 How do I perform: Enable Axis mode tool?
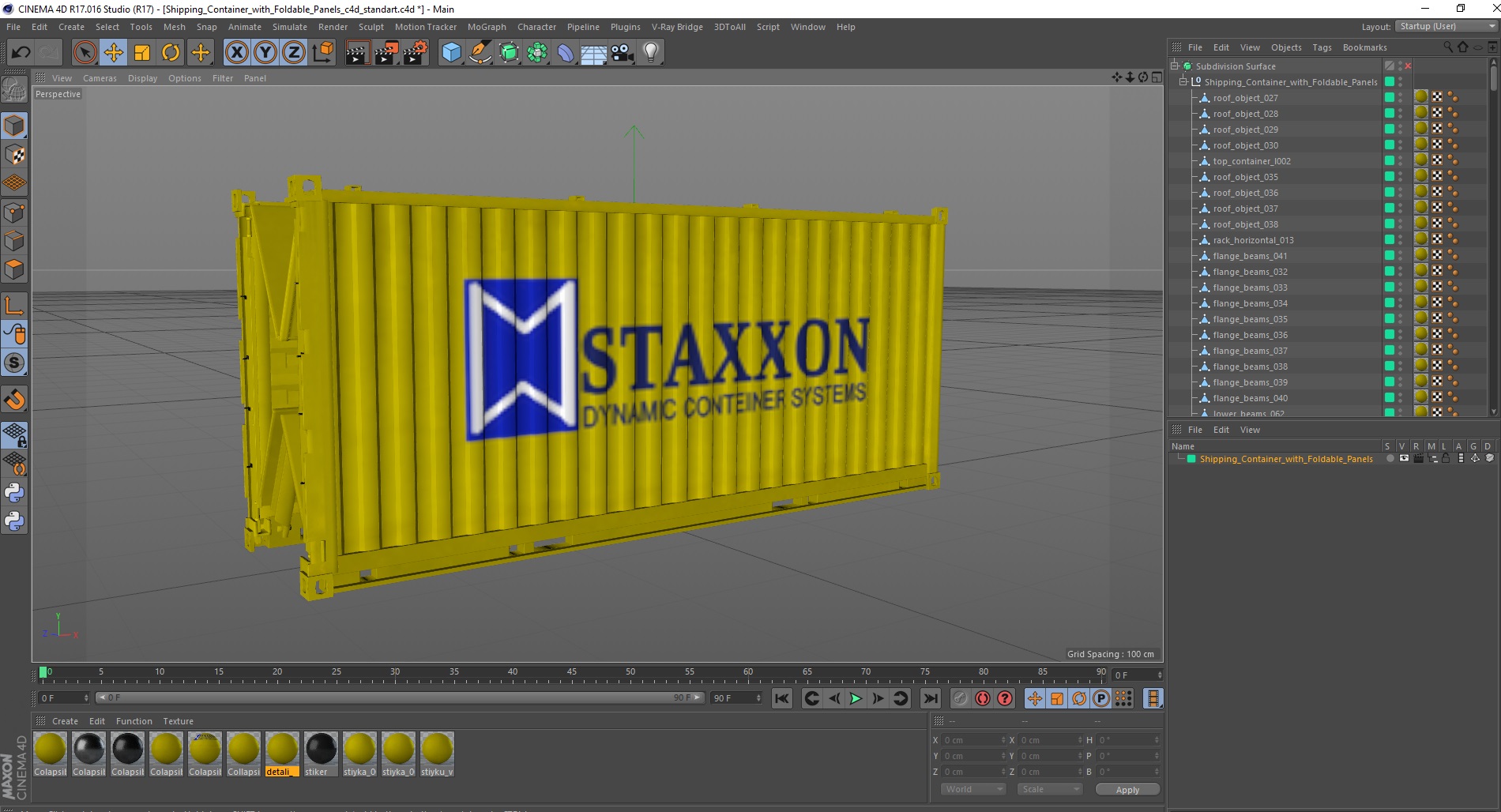coord(14,305)
